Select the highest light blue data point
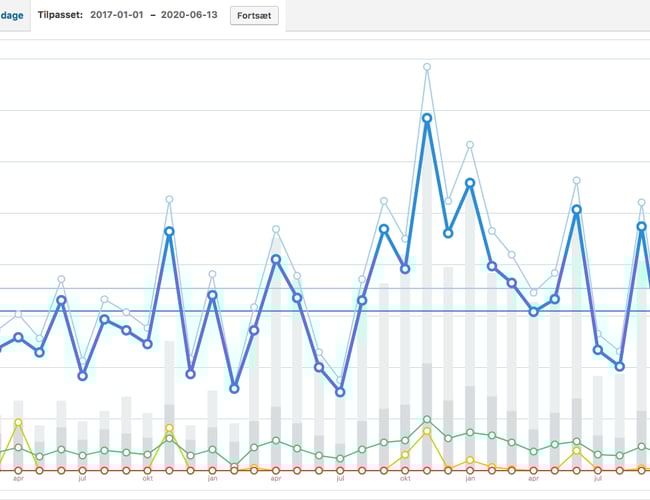Viewport: 650px width, 500px height. coord(427,67)
